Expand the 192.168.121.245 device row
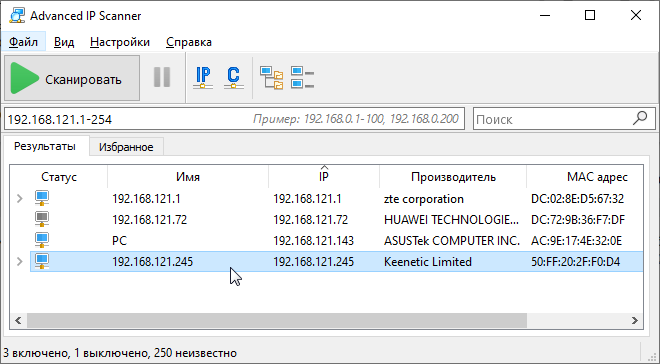The height and width of the screenshot is (364, 660). [x=19, y=262]
